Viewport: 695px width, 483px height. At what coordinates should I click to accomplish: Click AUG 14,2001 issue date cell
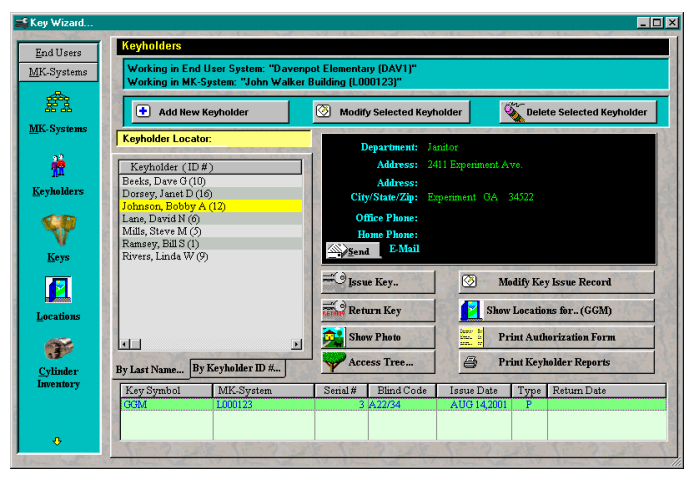[x=474, y=405]
